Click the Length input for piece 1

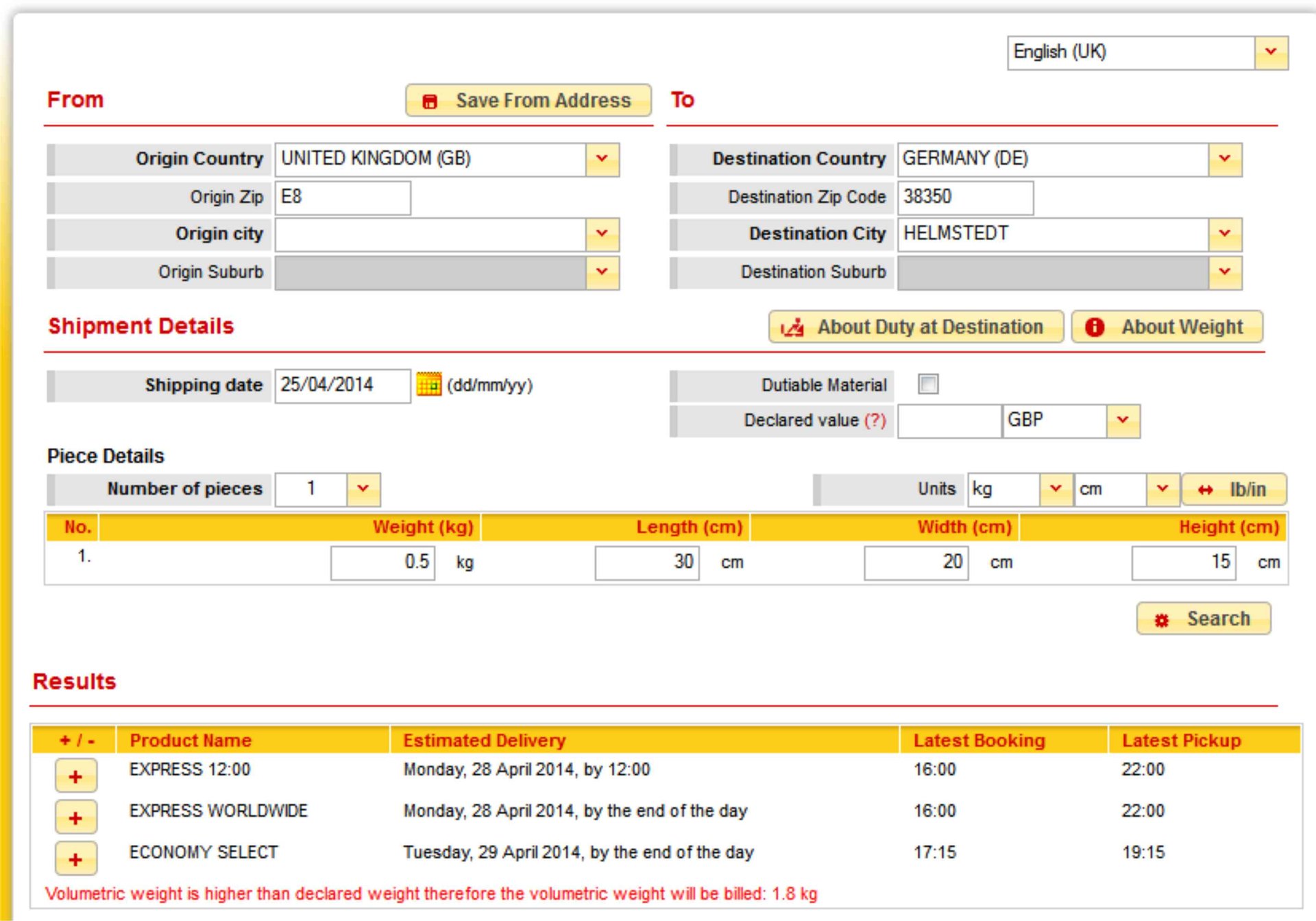tap(647, 562)
